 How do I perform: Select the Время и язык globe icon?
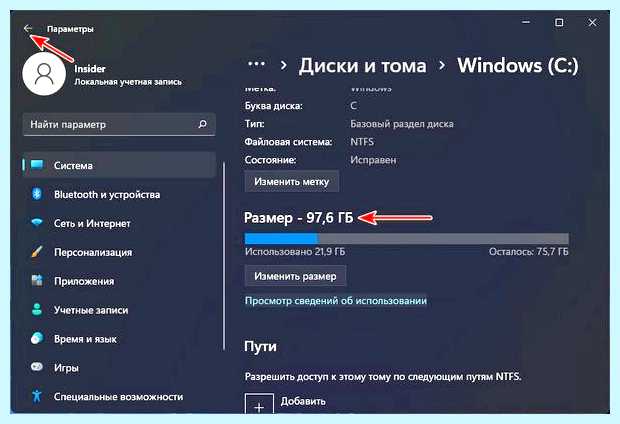pos(37,338)
